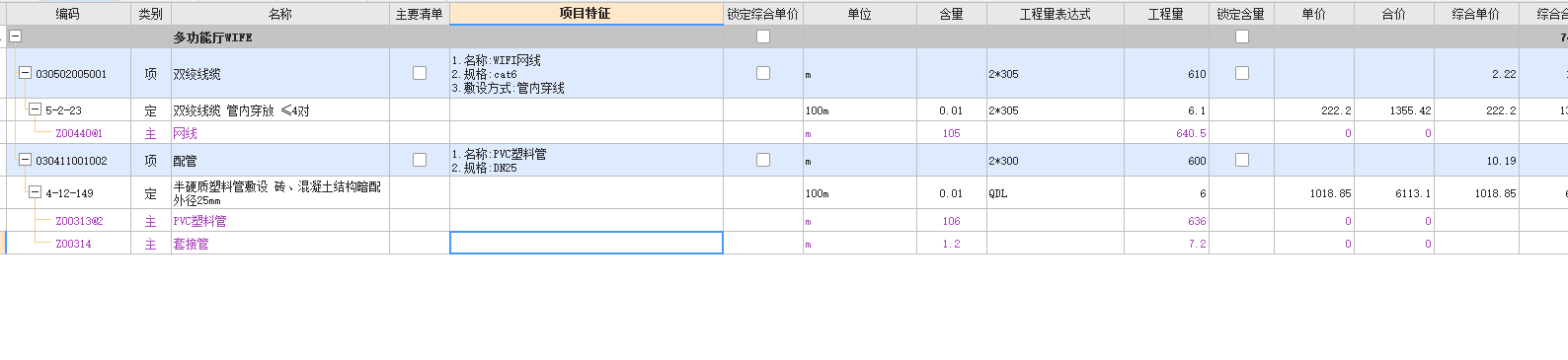Viewport: 1568px width, 360px height.
Task: Select the 项目特征 column header
Action: click(586, 14)
